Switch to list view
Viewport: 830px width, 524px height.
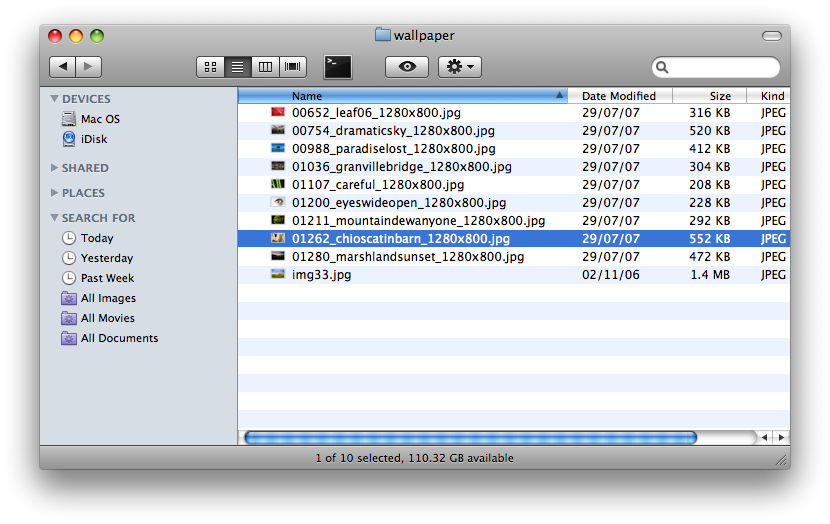point(238,67)
